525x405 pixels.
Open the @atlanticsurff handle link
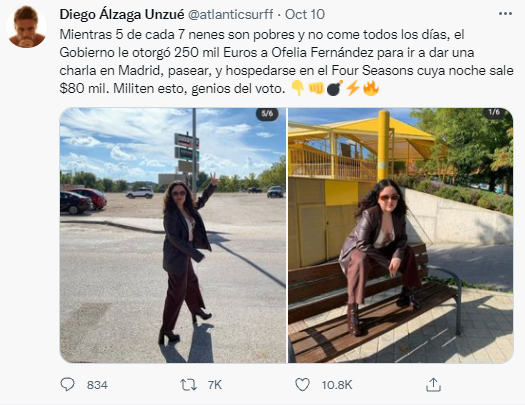point(231,14)
